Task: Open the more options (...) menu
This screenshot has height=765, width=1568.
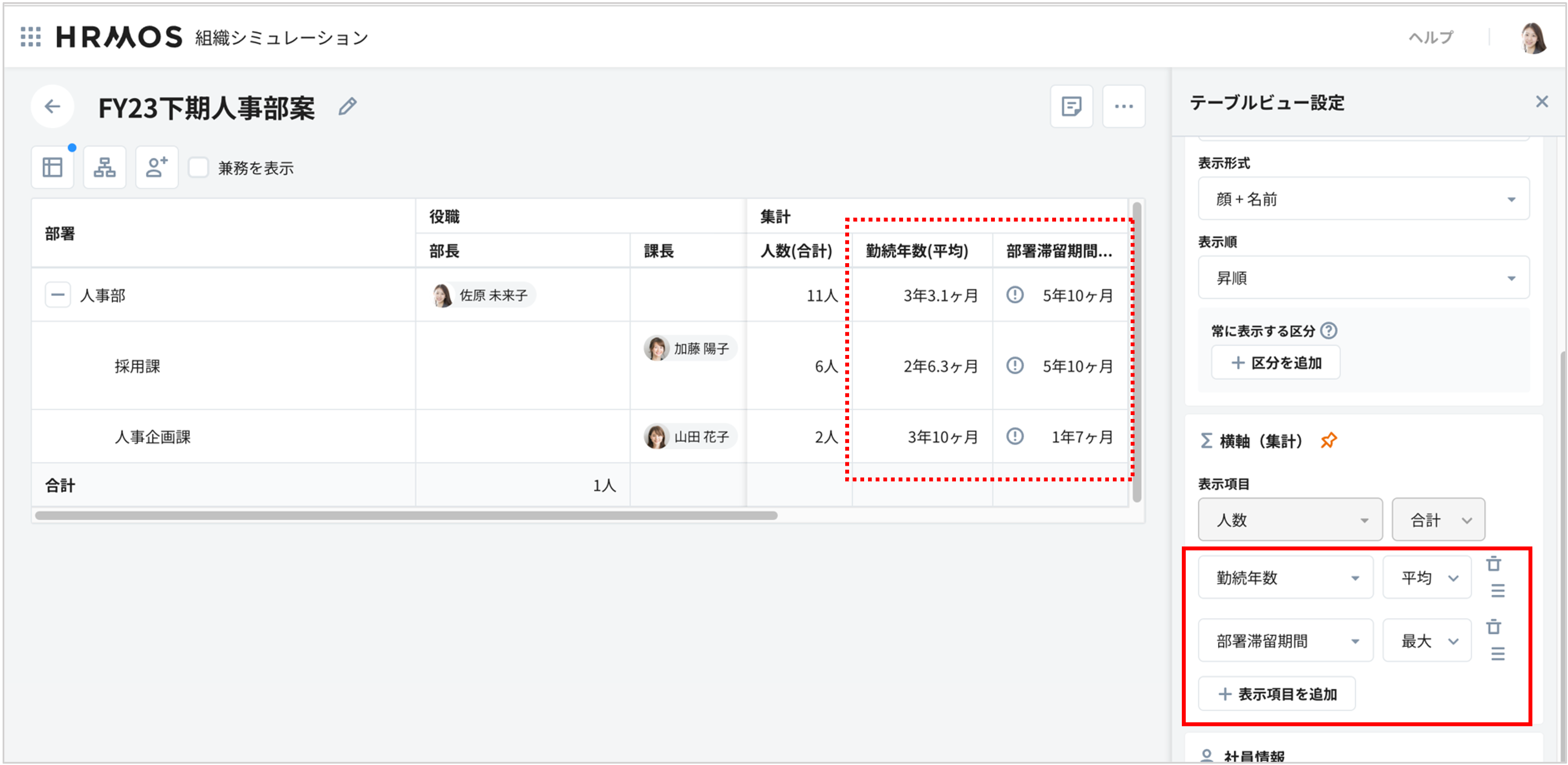Action: pos(1123,106)
